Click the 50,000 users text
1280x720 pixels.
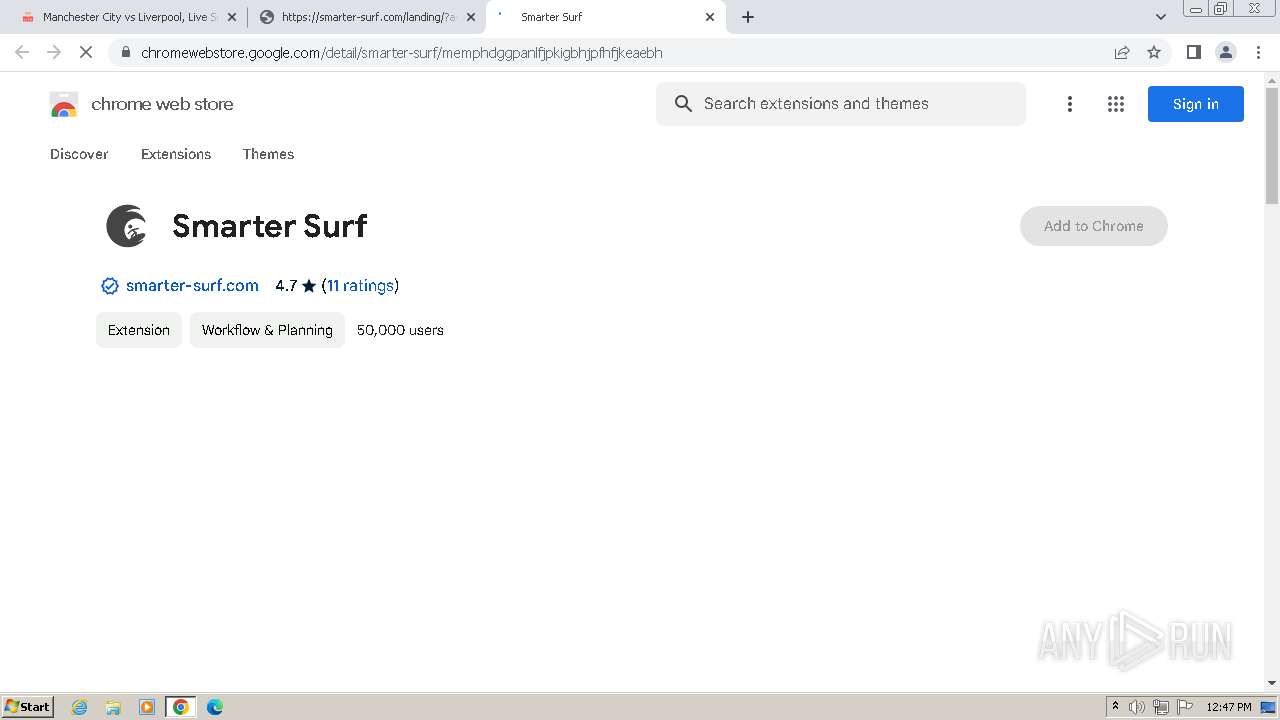point(400,330)
